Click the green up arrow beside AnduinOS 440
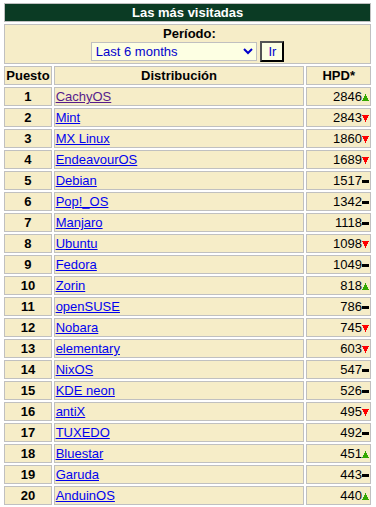 365,497
